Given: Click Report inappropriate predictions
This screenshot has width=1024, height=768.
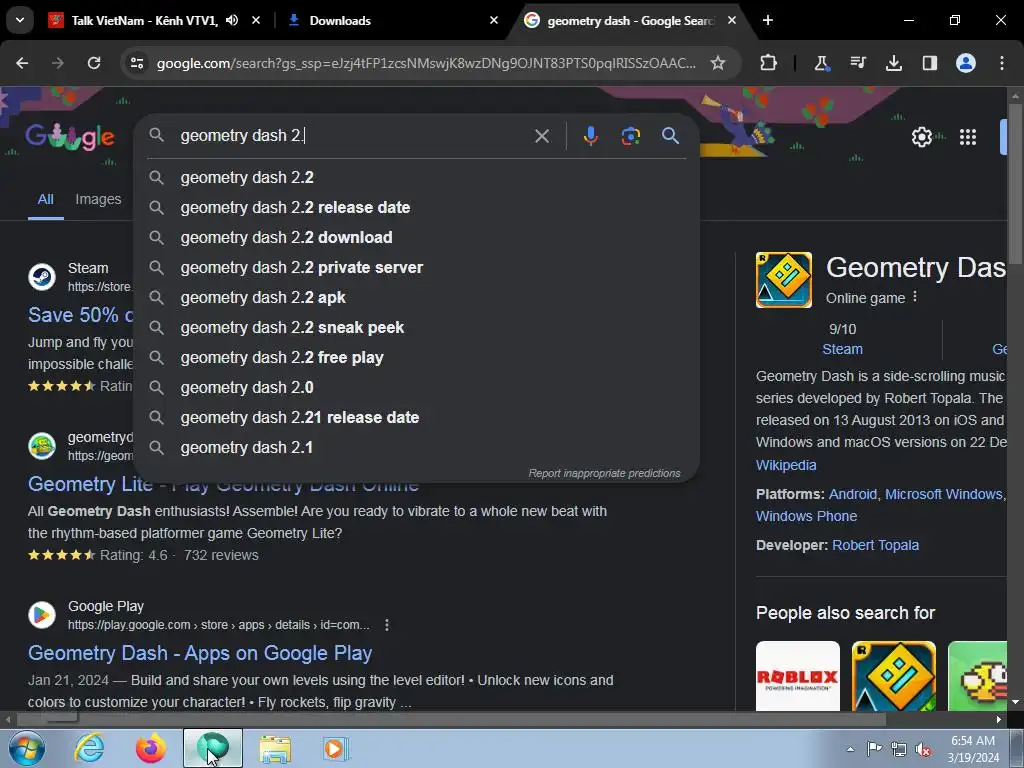Looking at the screenshot, I should coord(604,473).
